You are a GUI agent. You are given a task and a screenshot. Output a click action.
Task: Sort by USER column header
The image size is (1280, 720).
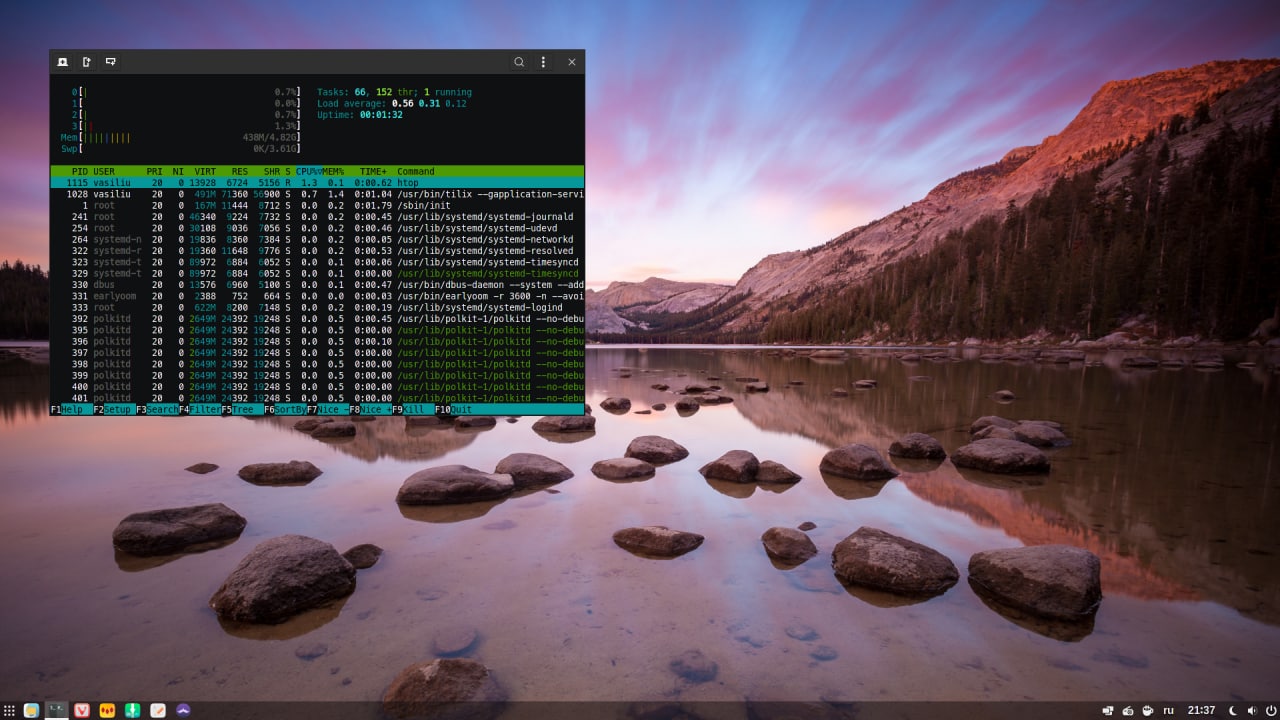[104, 171]
